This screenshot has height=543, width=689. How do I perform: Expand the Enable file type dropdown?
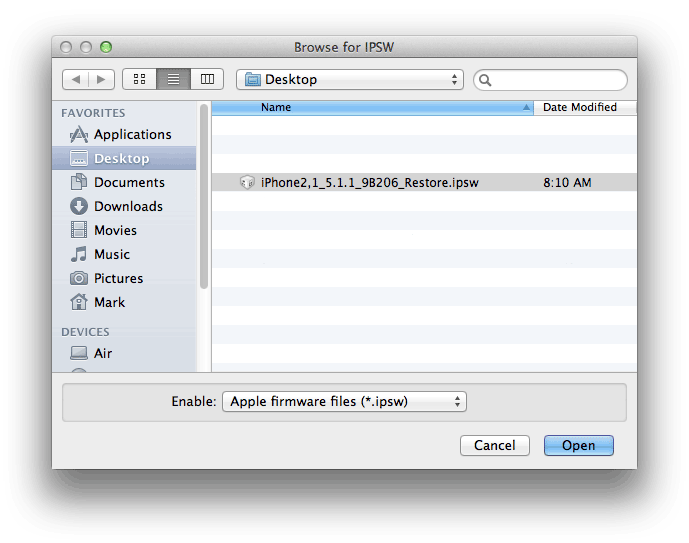coord(344,401)
